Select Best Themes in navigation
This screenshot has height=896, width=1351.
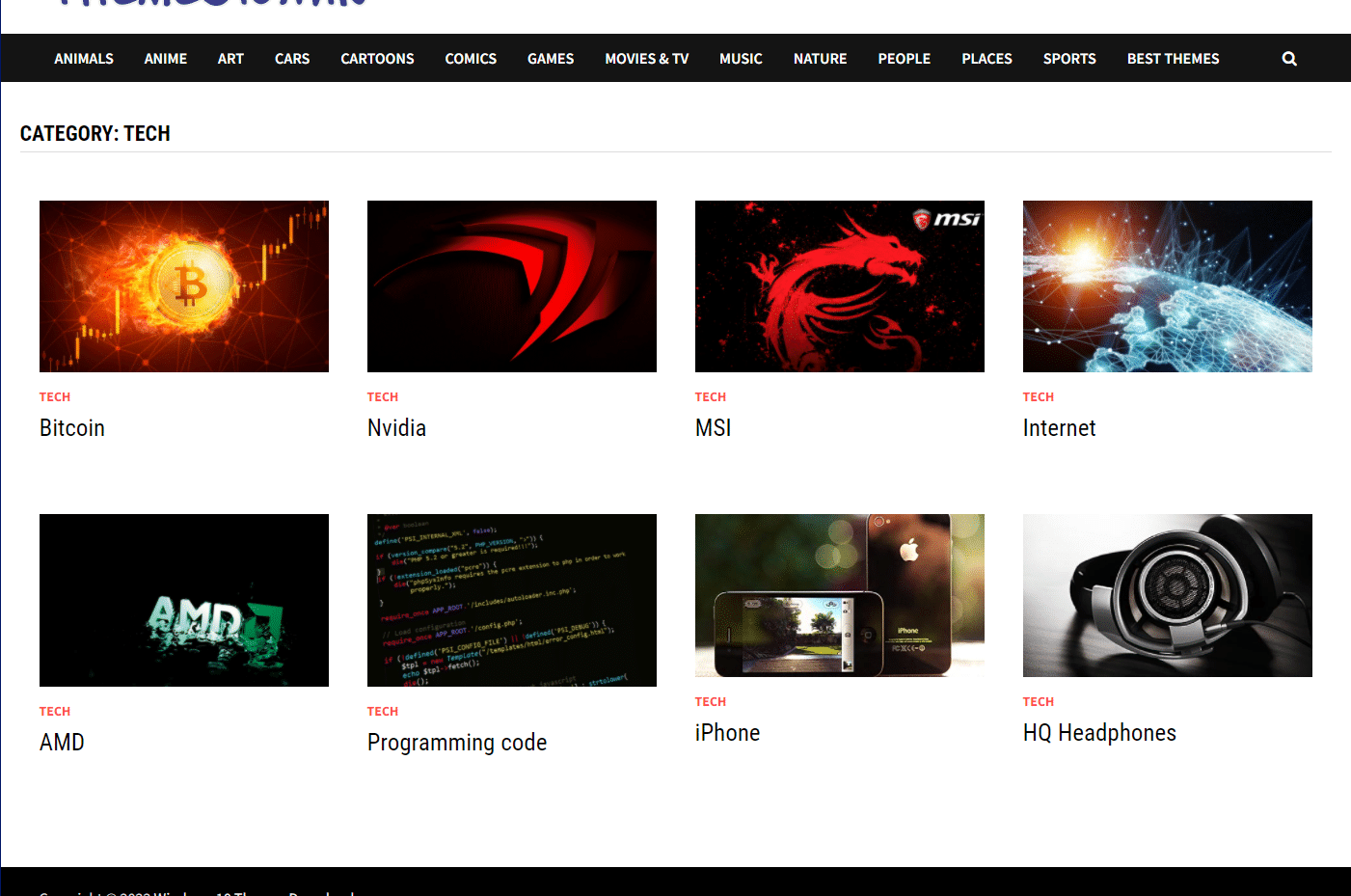(1174, 59)
